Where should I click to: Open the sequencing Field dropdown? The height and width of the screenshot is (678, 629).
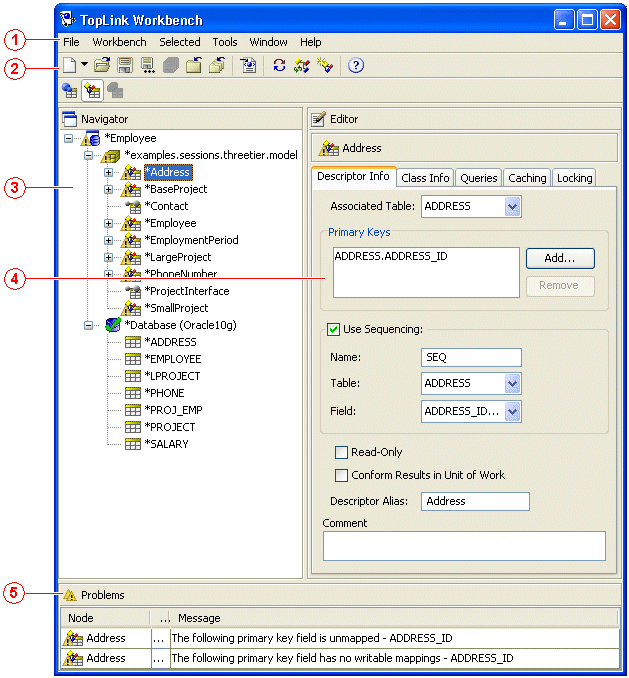pyautogui.click(x=513, y=412)
